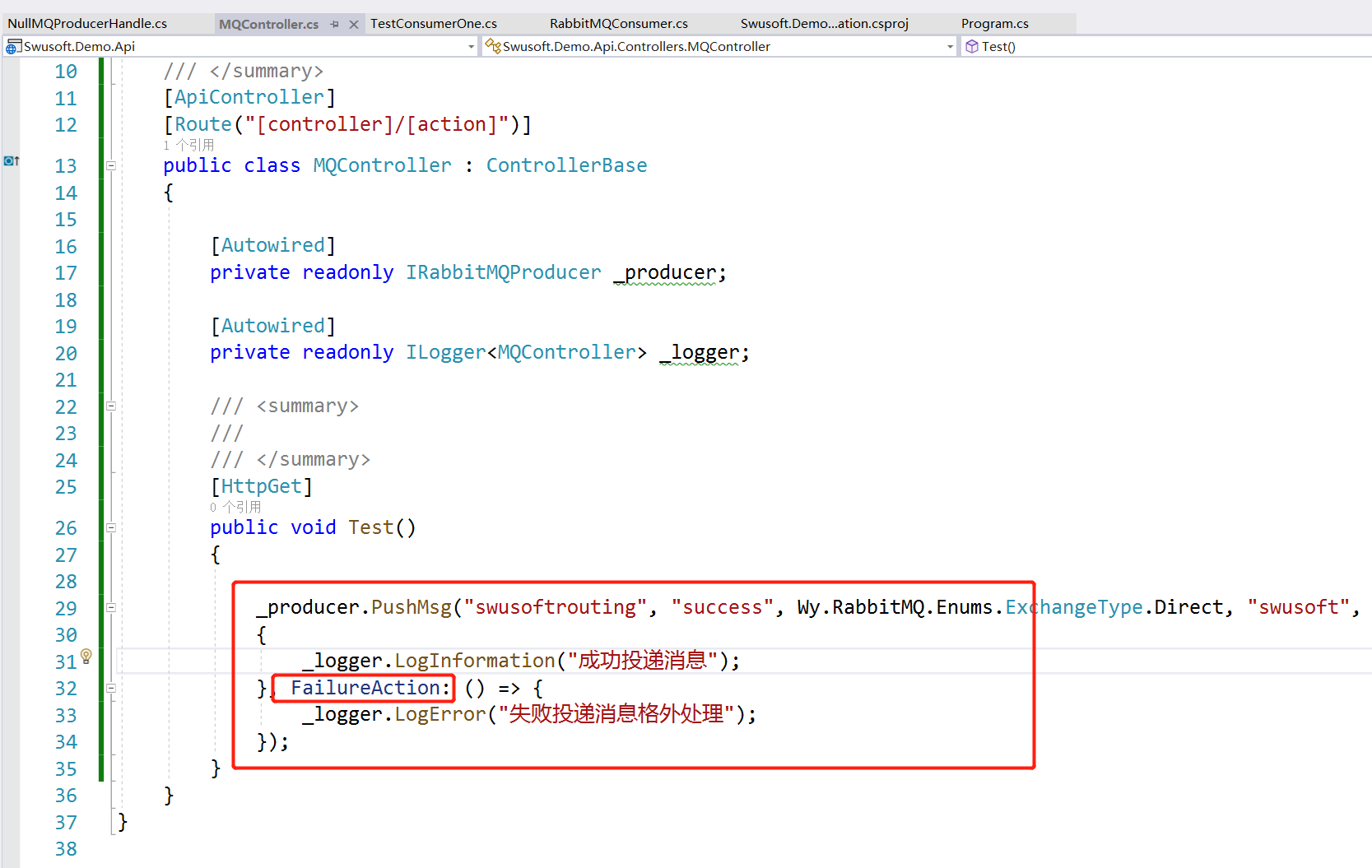Click the second Autowired attribute on line 19
1372x868 pixels.
[273, 326]
